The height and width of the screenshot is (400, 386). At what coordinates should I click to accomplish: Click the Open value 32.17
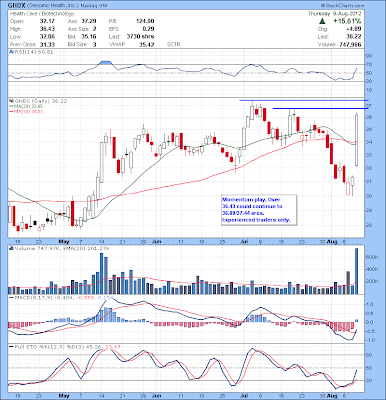coord(47,21)
